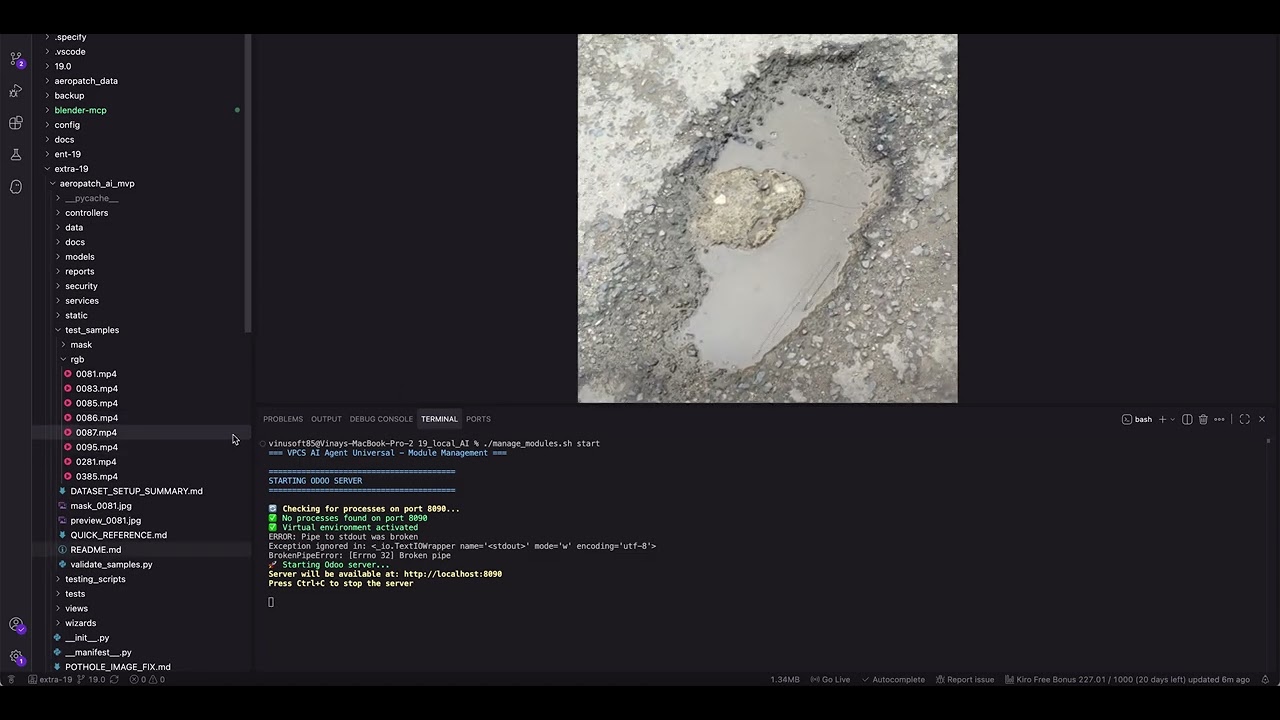Switch to the OUTPUT tab
Screen dimensions: 1280x720
(x=326, y=419)
